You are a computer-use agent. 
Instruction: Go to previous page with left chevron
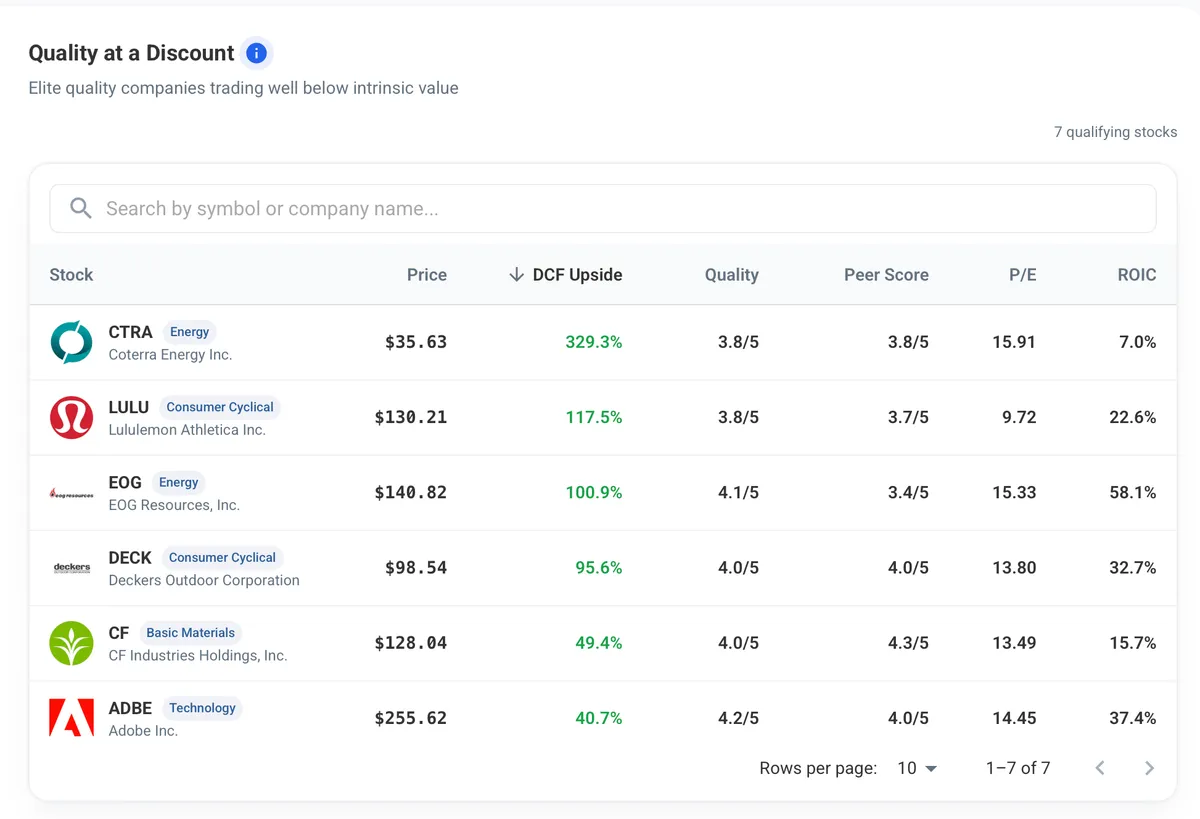(x=1100, y=768)
